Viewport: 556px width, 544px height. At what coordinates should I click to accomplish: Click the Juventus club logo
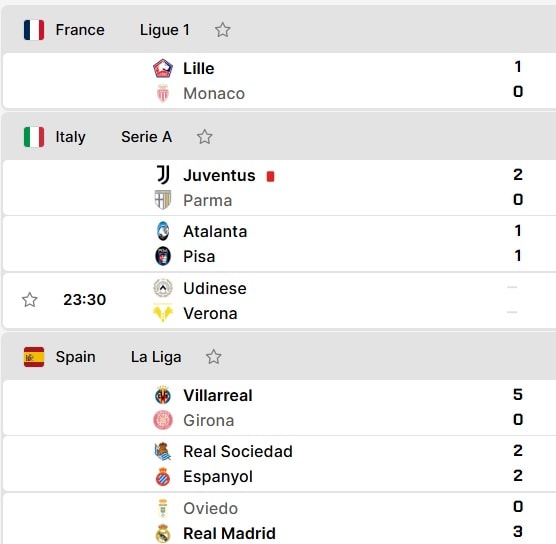point(163,175)
